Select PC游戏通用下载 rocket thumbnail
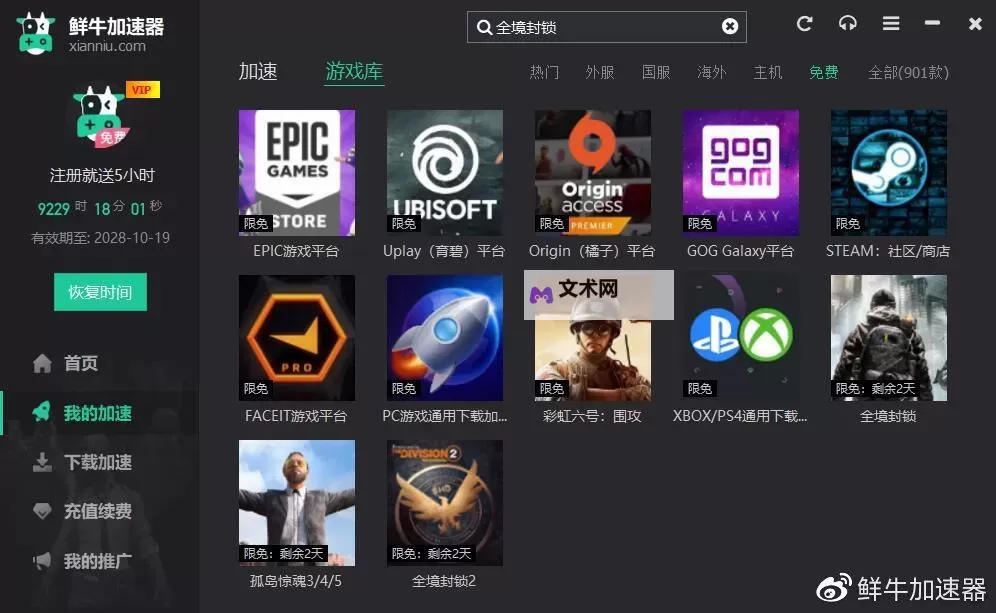This screenshot has height=613, width=996. (x=445, y=338)
